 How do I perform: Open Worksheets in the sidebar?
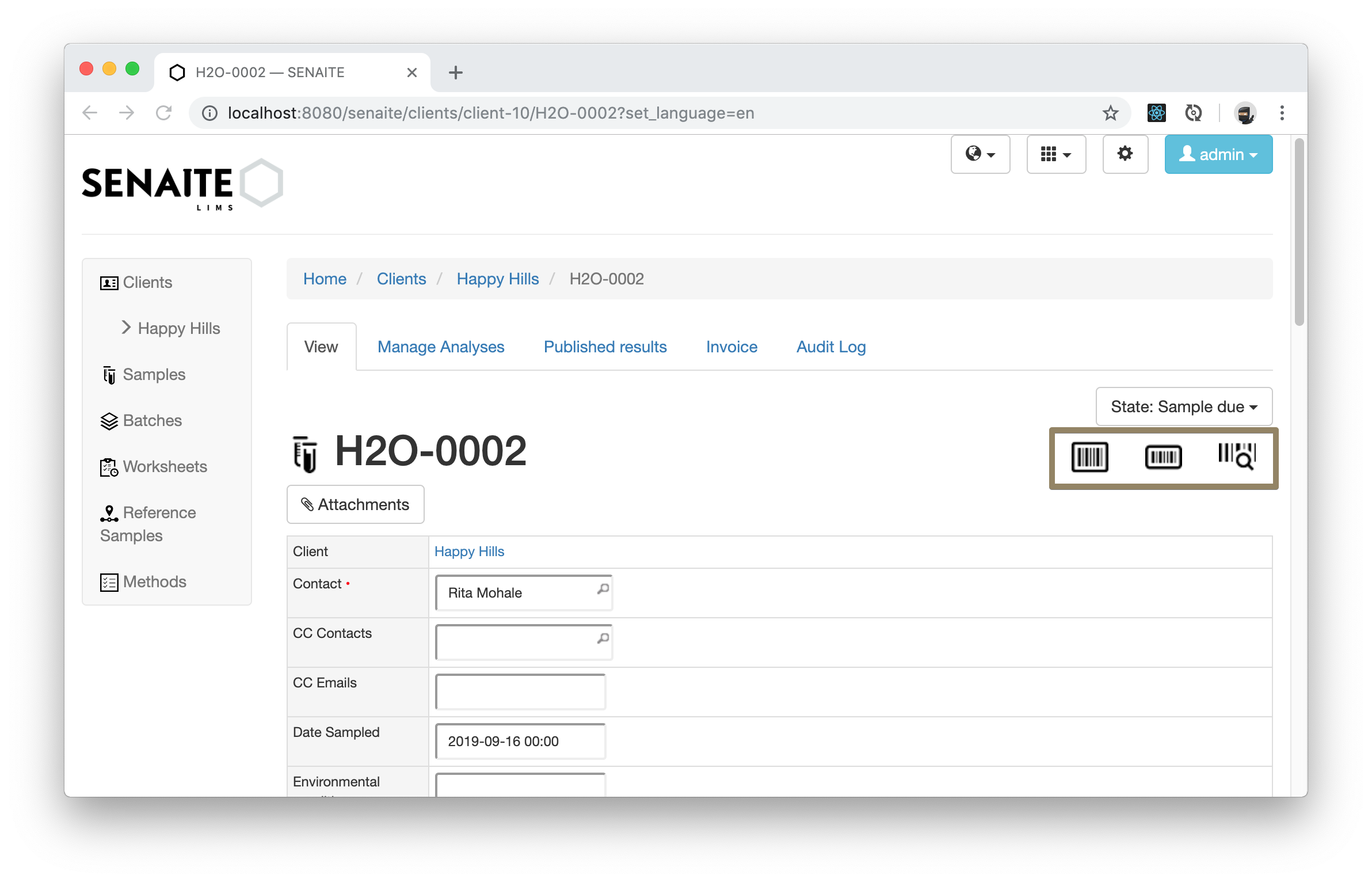(165, 466)
